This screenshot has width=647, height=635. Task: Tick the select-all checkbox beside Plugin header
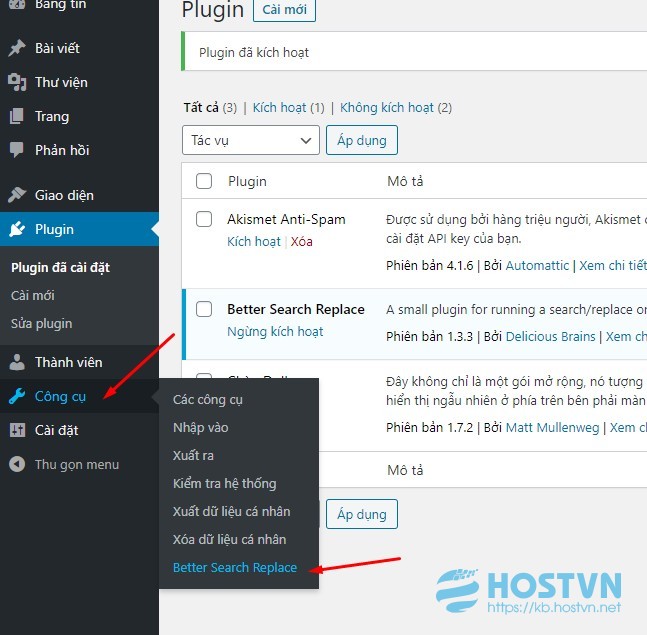204,181
